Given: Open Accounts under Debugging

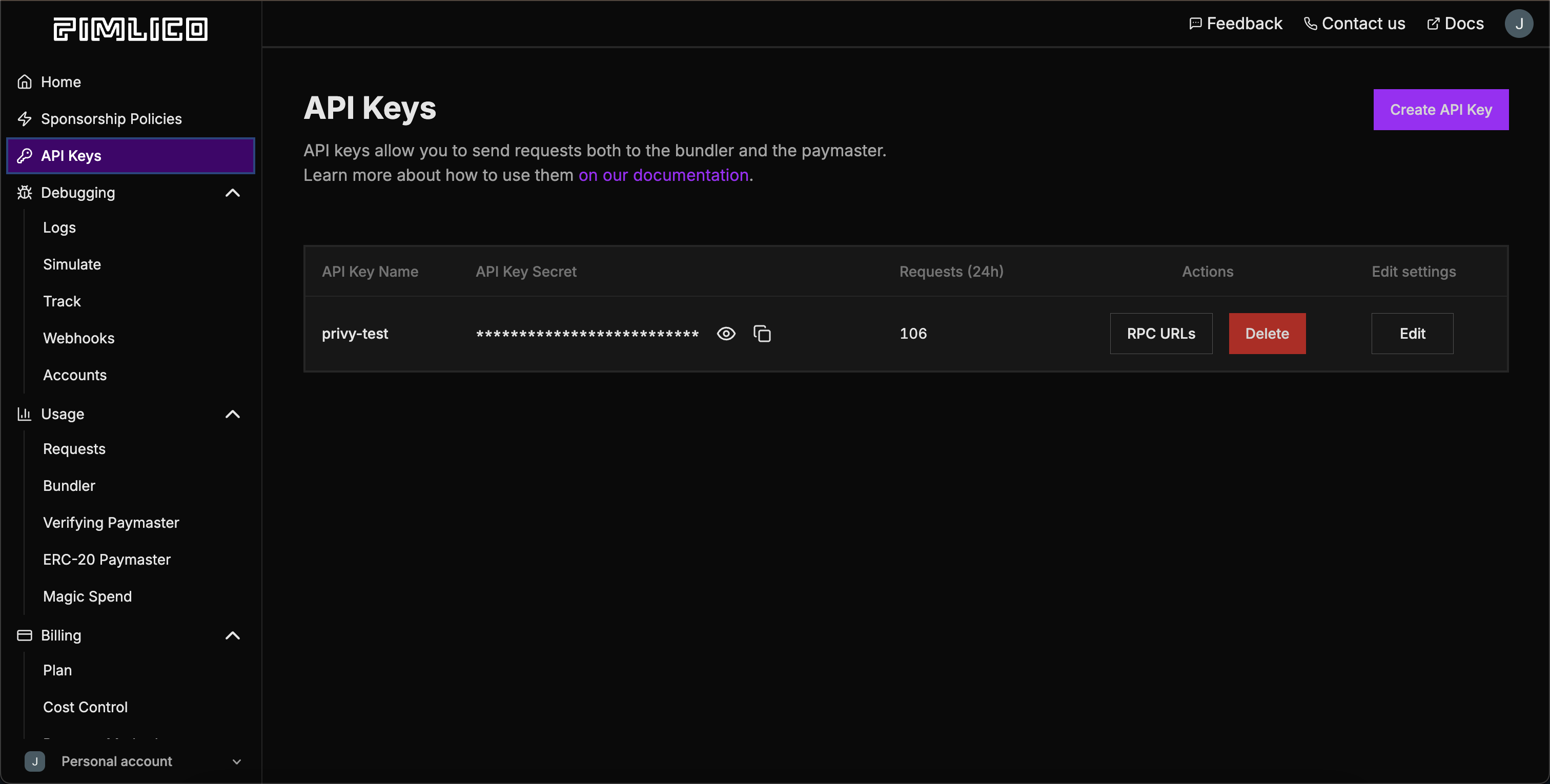Looking at the screenshot, I should 75,375.
